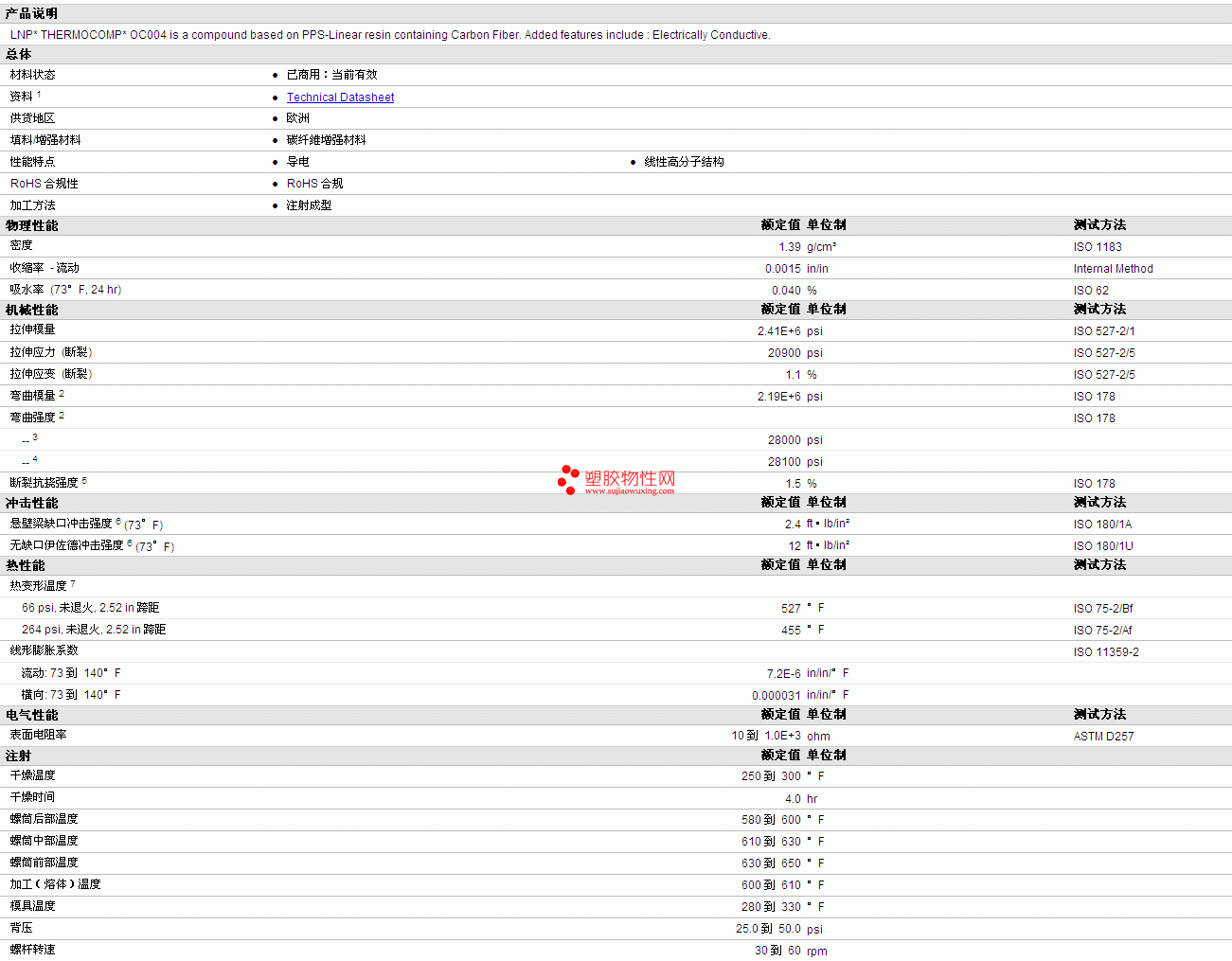Select the 螺杆转速 row label
The width and height of the screenshot is (1232, 961).
point(33,950)
